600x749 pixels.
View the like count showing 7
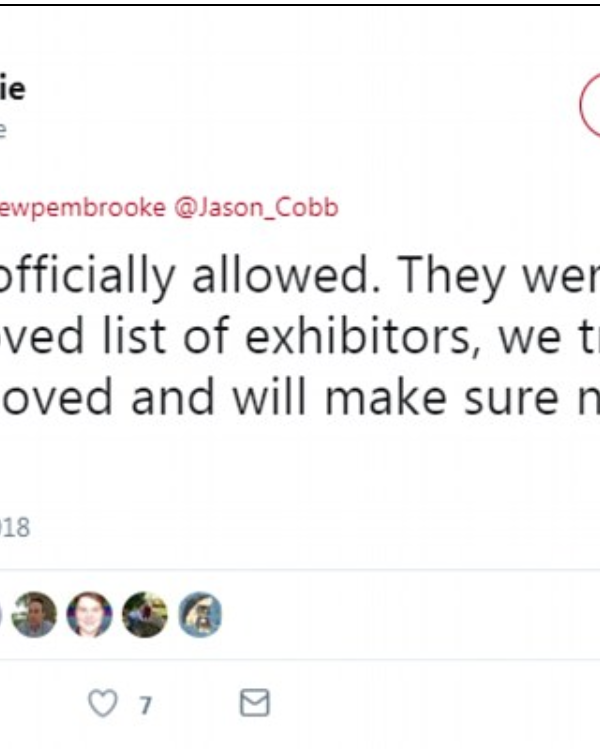point(145,705)
